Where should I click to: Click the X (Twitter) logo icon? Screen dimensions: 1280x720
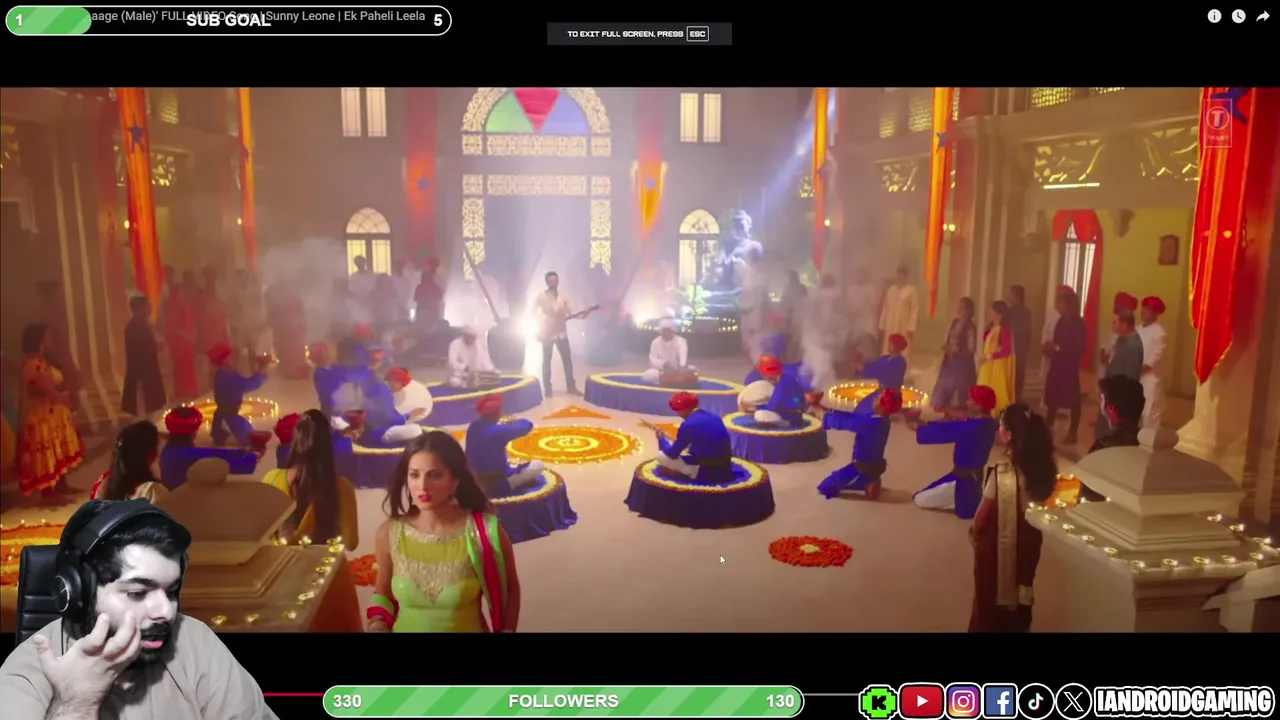1073,701
